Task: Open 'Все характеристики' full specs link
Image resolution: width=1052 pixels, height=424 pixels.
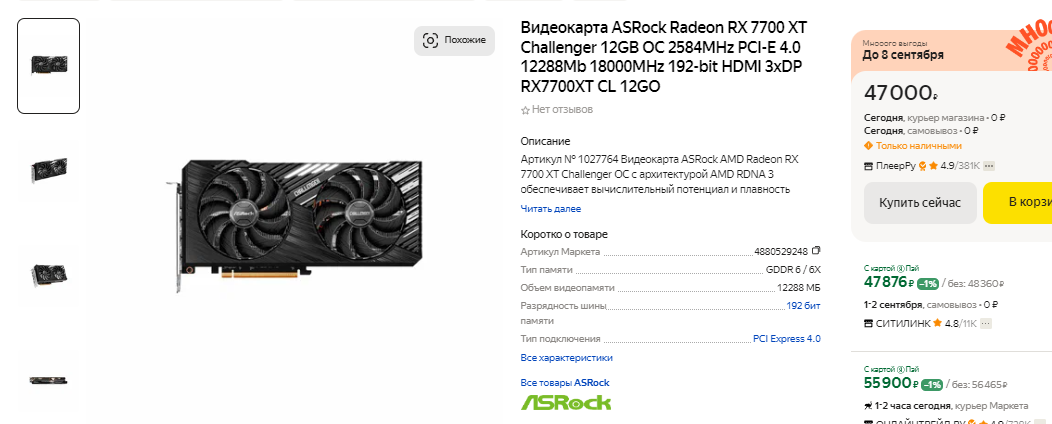Action: pyautogui.click(x=566, y=358)
